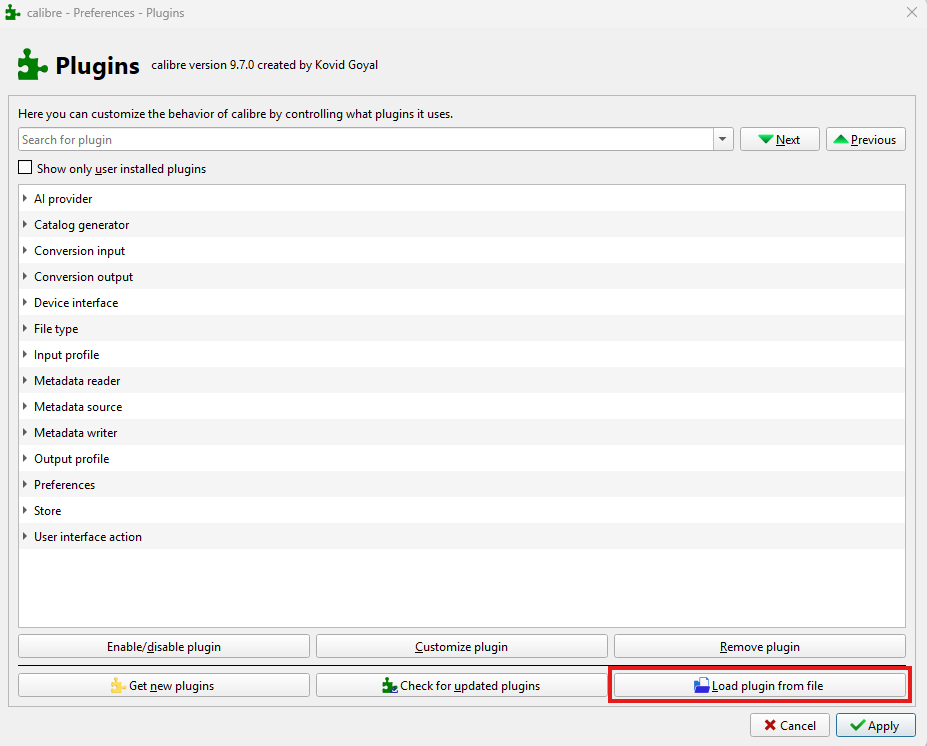Select the User interface action row

point(462,537)
